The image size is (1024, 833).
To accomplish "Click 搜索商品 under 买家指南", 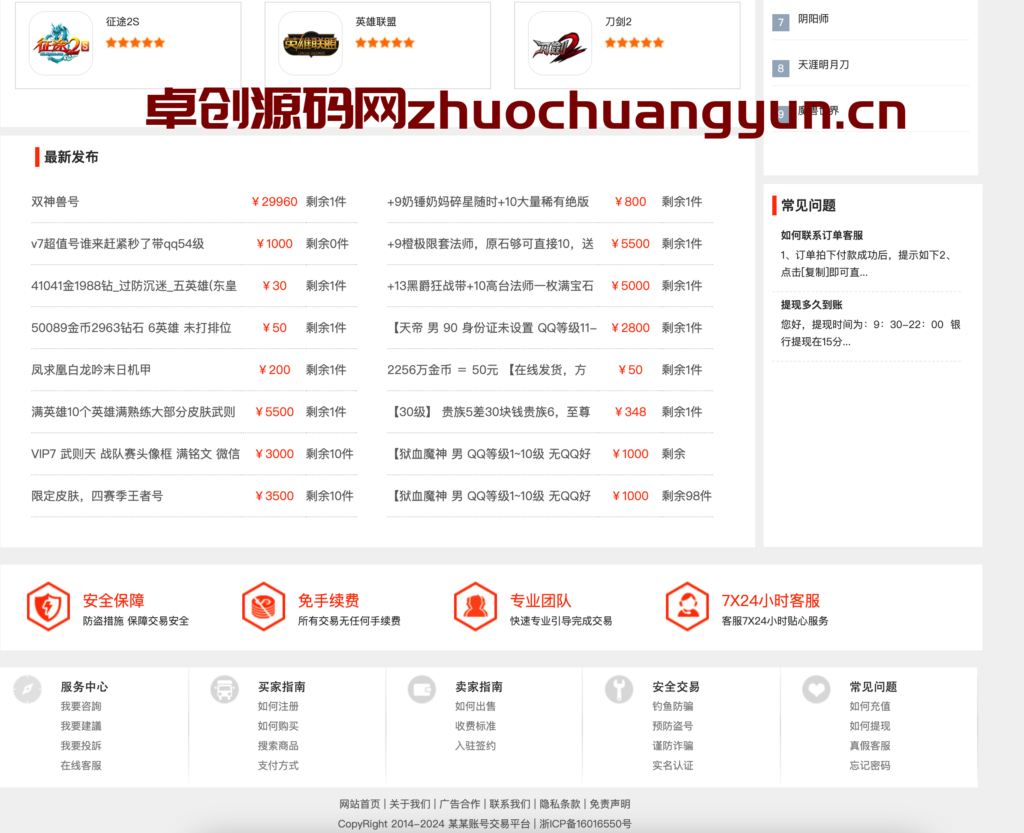I will click(278, 746).
